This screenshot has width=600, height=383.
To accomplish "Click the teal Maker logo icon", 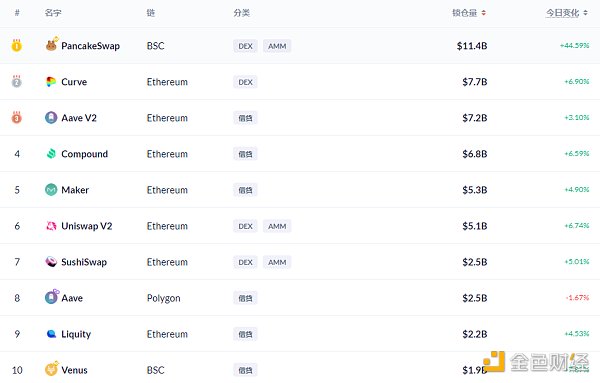I will pyautogui.click(x=51, y=189).
